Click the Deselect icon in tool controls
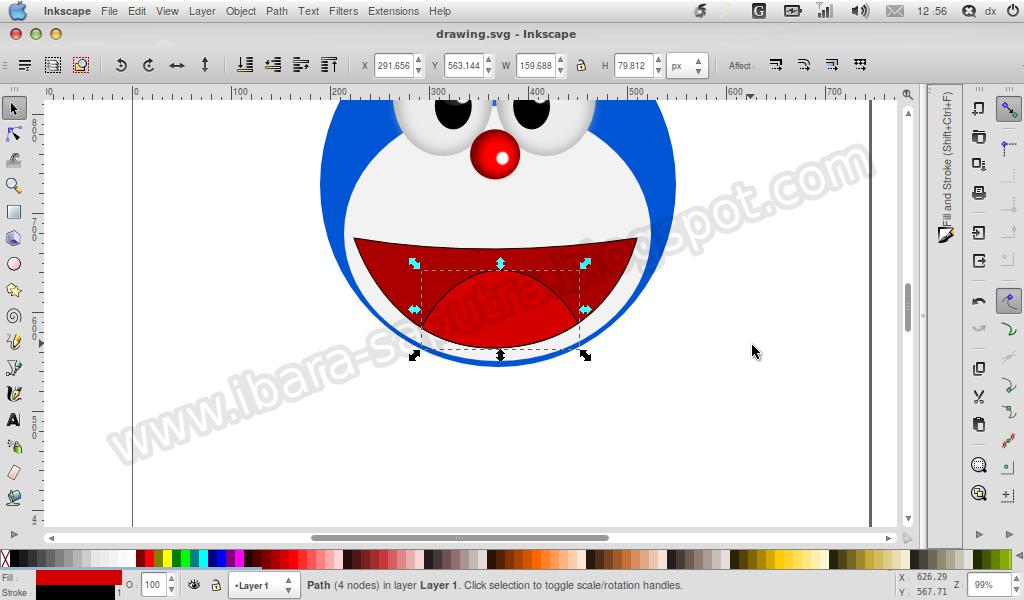The width and height of the screenshot is (1024, 600). (x=81, y=65)
